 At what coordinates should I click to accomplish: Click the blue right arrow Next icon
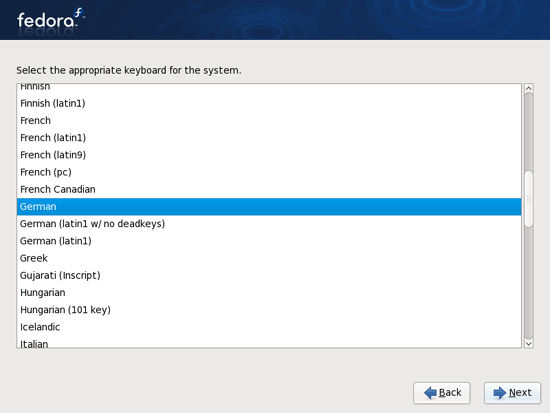(x=499, y=393)
